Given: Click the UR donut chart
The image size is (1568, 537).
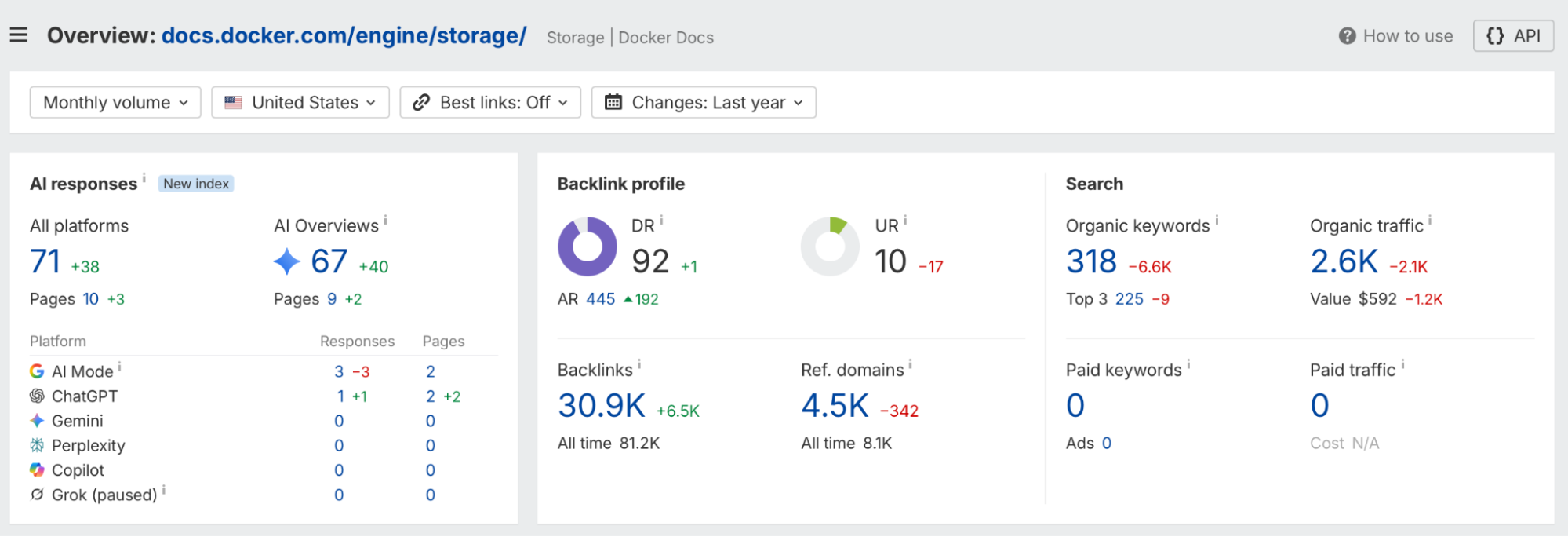Looking at the screenshot, I should 830,247.
